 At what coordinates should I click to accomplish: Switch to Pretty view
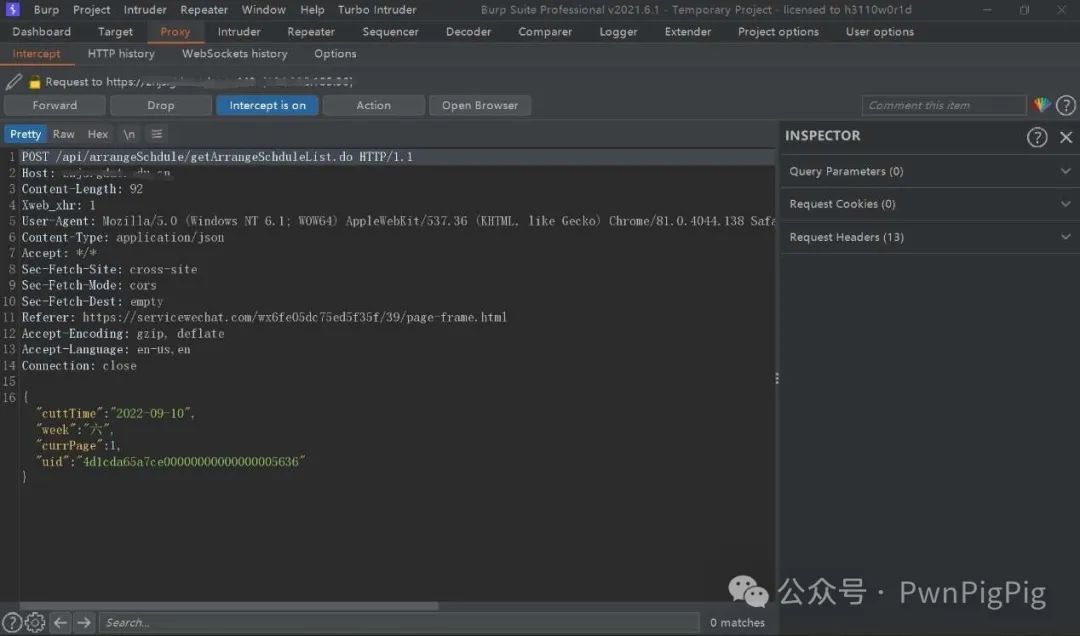tap(25, 134)
